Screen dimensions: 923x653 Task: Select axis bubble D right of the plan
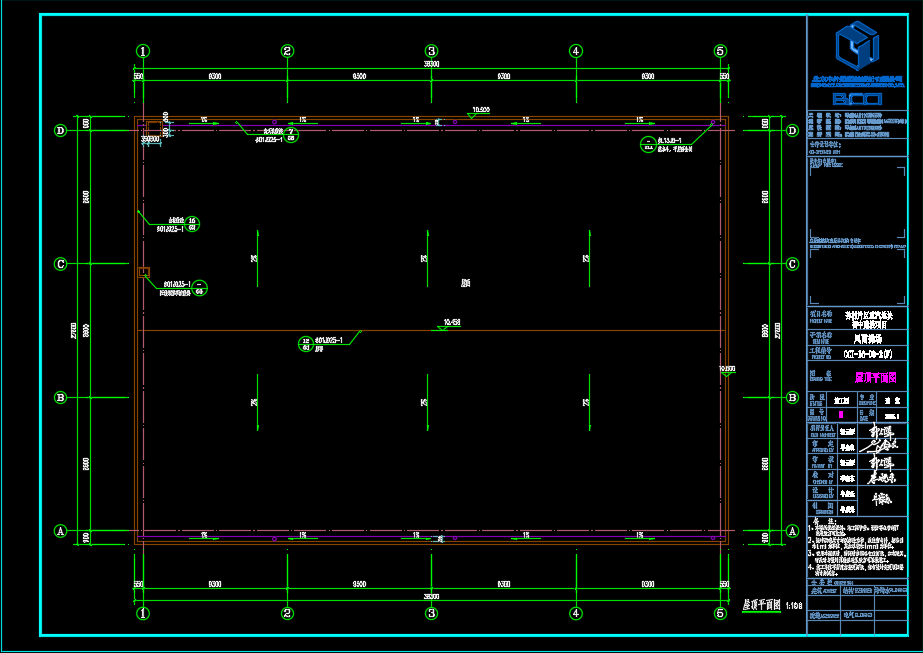[x=792, y=131]
